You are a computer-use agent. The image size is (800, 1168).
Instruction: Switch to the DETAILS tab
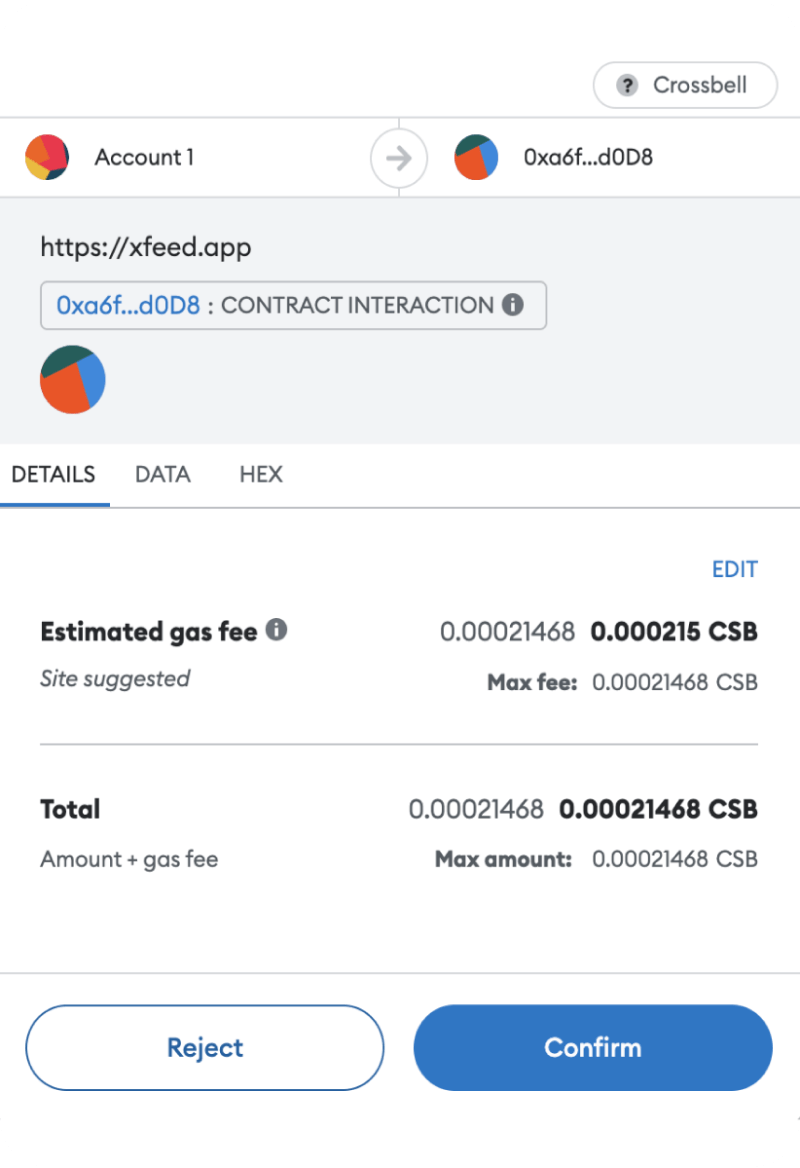[54, 474]
